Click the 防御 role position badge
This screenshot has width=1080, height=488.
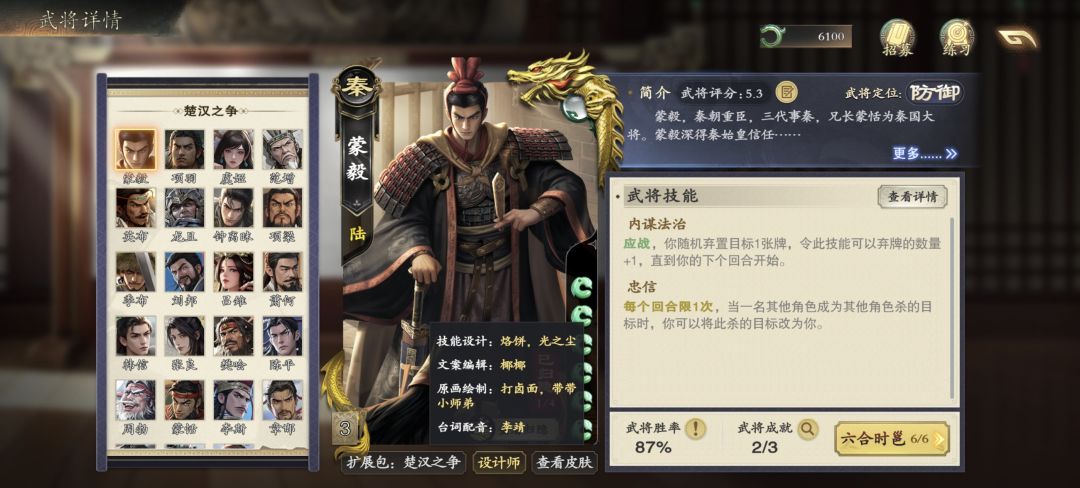(934, 92)
